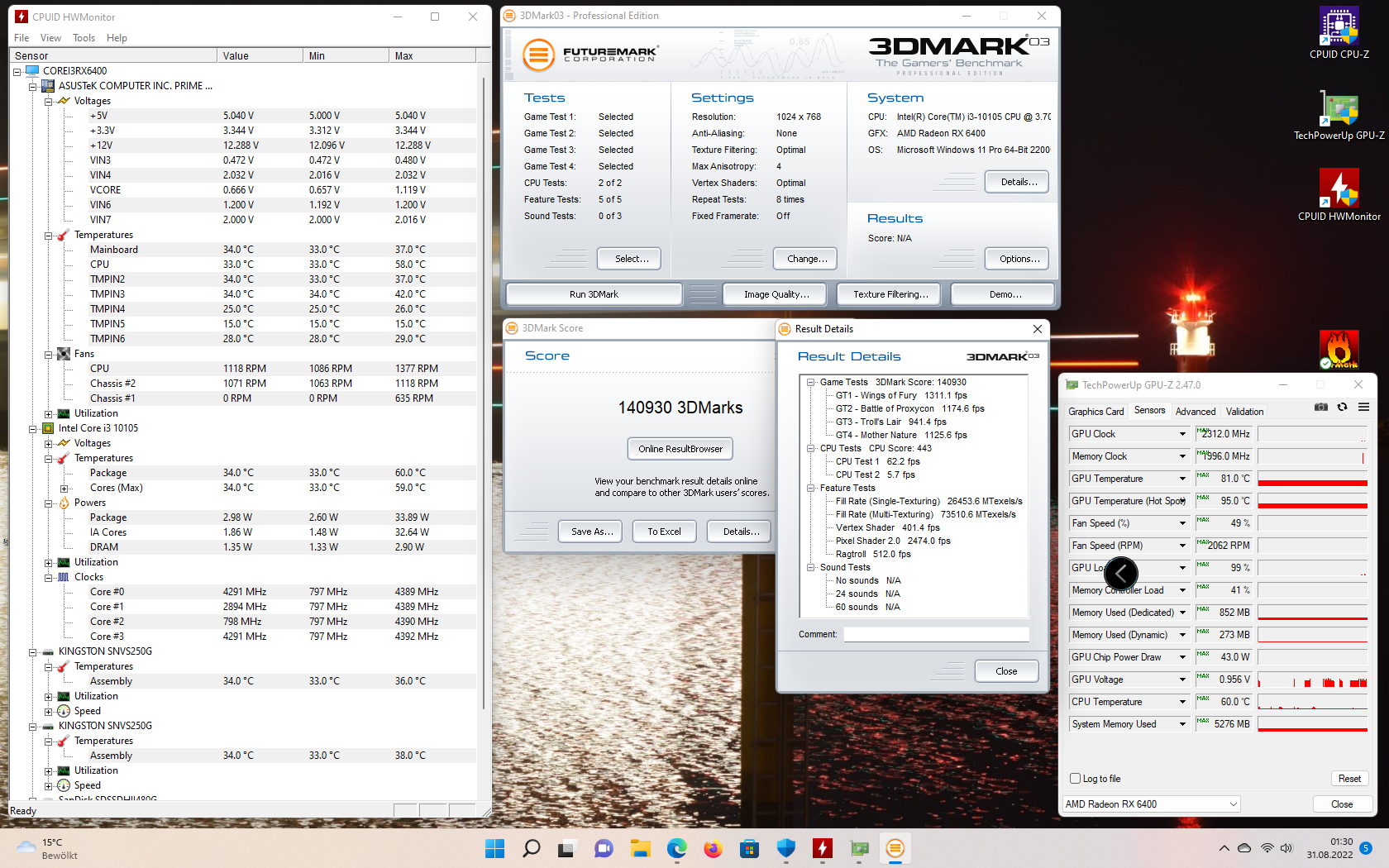
Task: Click the Reset button in GPU-Z
Action: point(1349,779)
